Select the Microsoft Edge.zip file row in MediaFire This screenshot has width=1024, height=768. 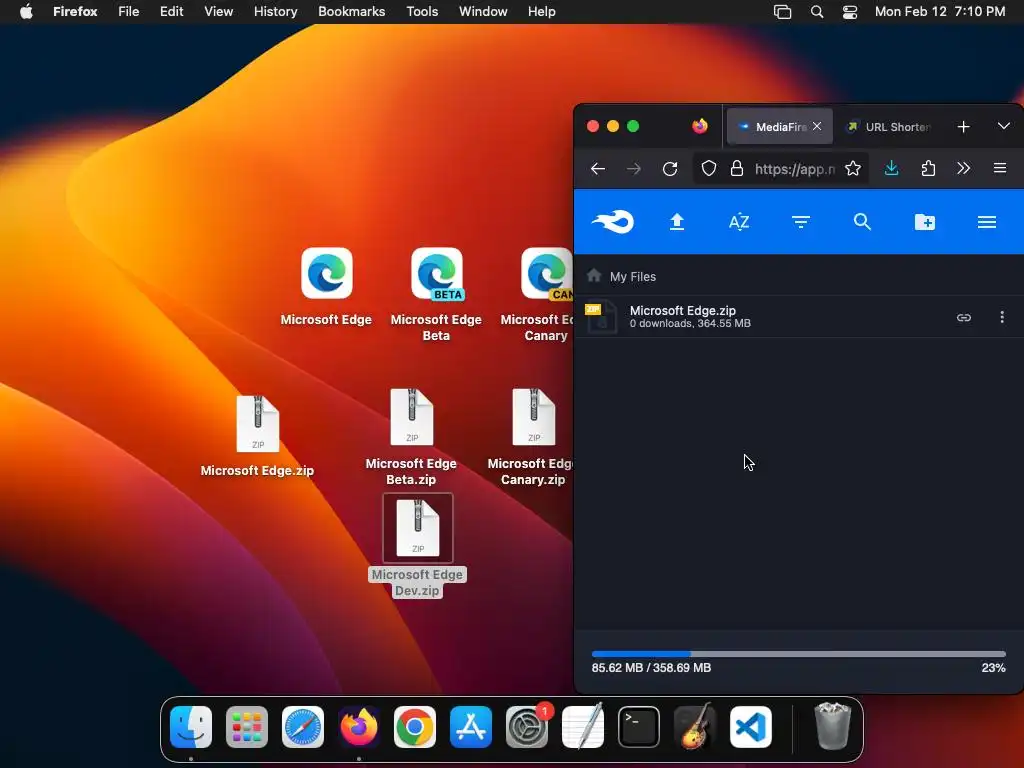coord(798,317)
